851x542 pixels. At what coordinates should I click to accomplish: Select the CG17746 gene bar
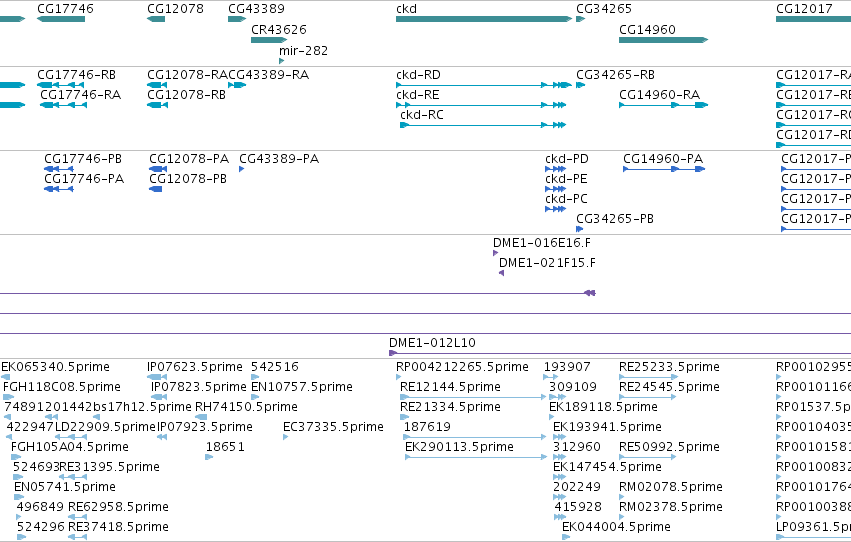tap(61, 19)
